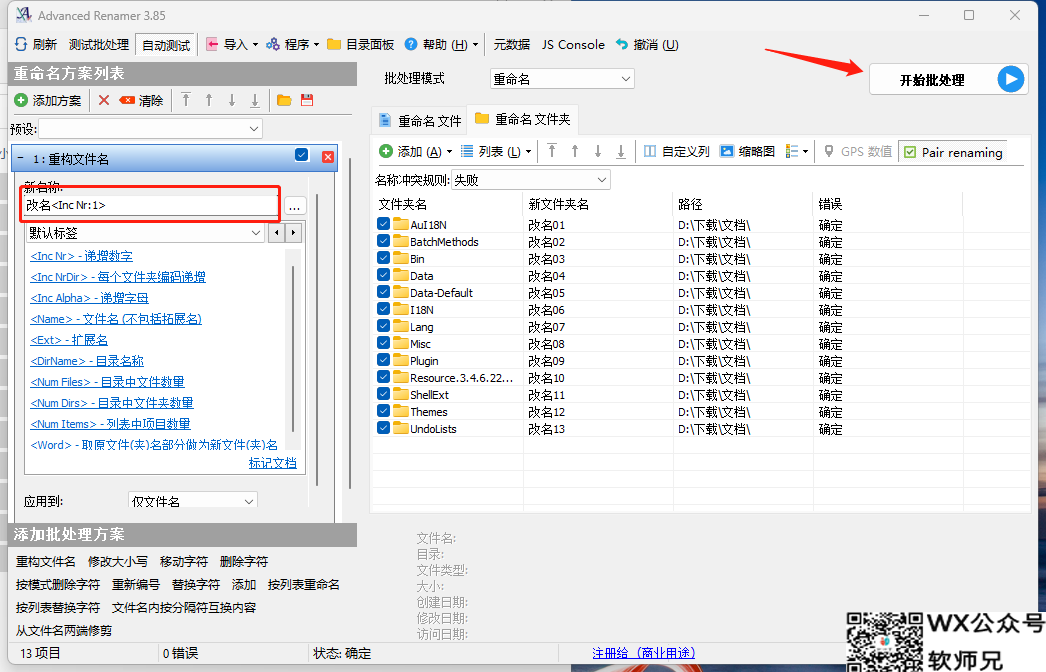Open the 应用到 dropdown showing 仅文件名
The height and width of the screenshot is (672, 1046).
point(193,500)
